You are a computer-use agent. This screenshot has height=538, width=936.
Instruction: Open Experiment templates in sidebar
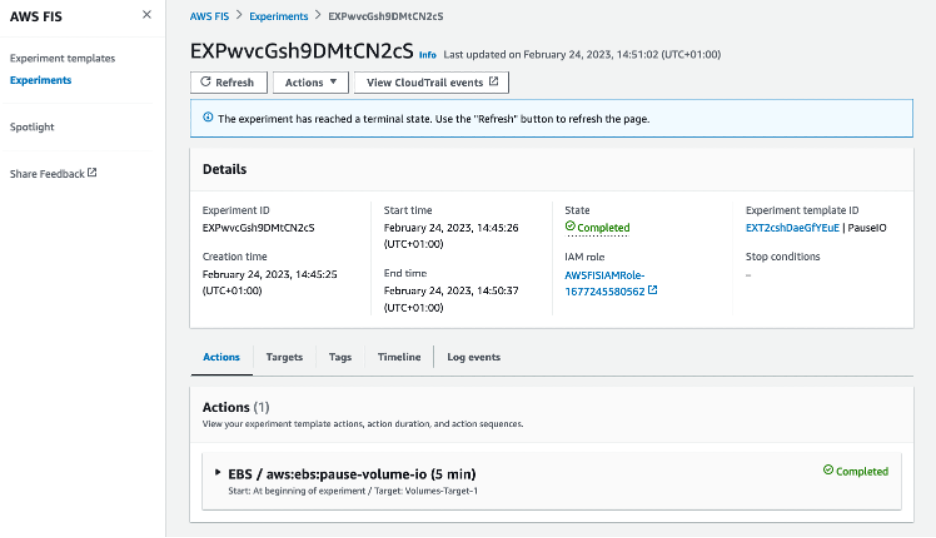[63, 59]
